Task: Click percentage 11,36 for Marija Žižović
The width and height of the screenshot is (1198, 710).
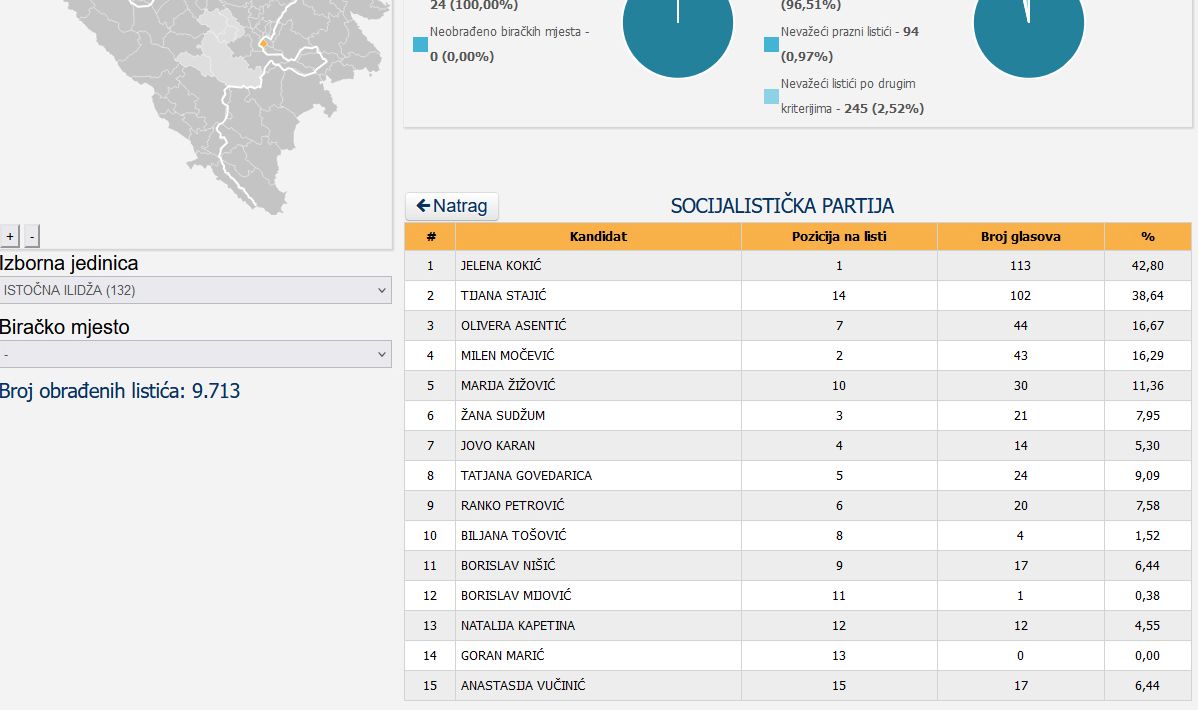Action: [1148, 386]
